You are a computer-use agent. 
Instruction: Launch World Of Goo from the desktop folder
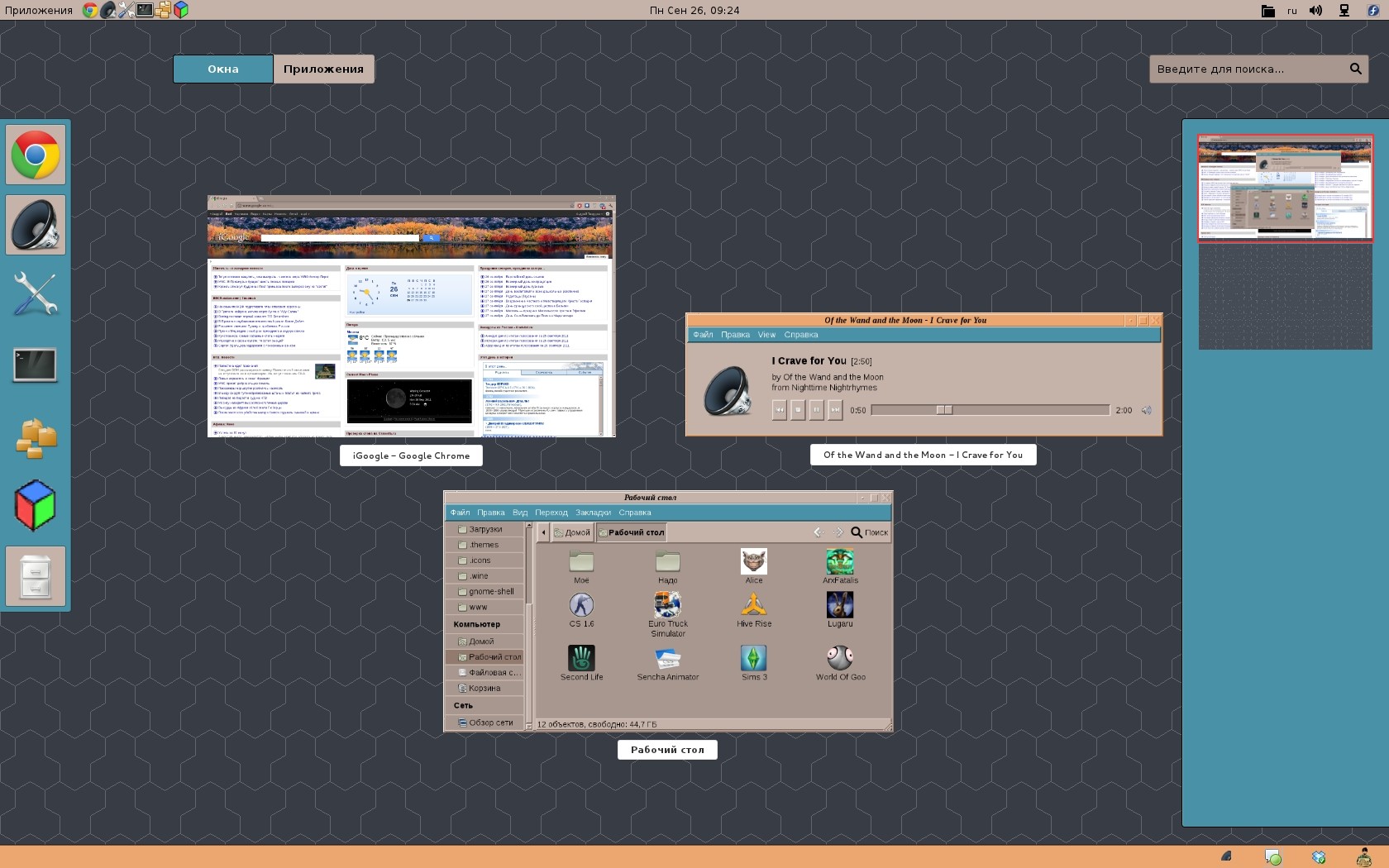point(840,657)
